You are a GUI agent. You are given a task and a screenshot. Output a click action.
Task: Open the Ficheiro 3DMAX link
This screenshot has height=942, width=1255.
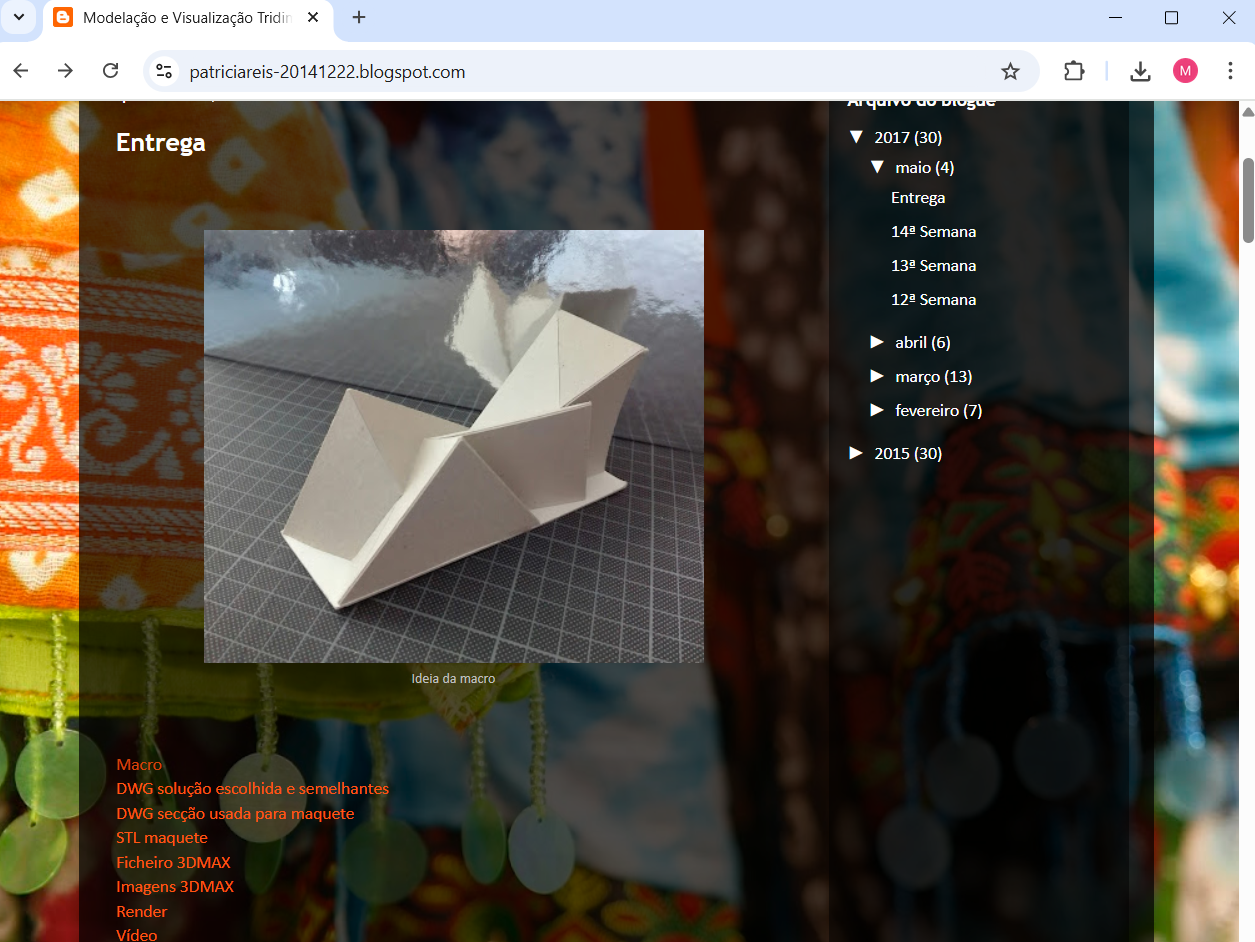(x=173, y=863)
